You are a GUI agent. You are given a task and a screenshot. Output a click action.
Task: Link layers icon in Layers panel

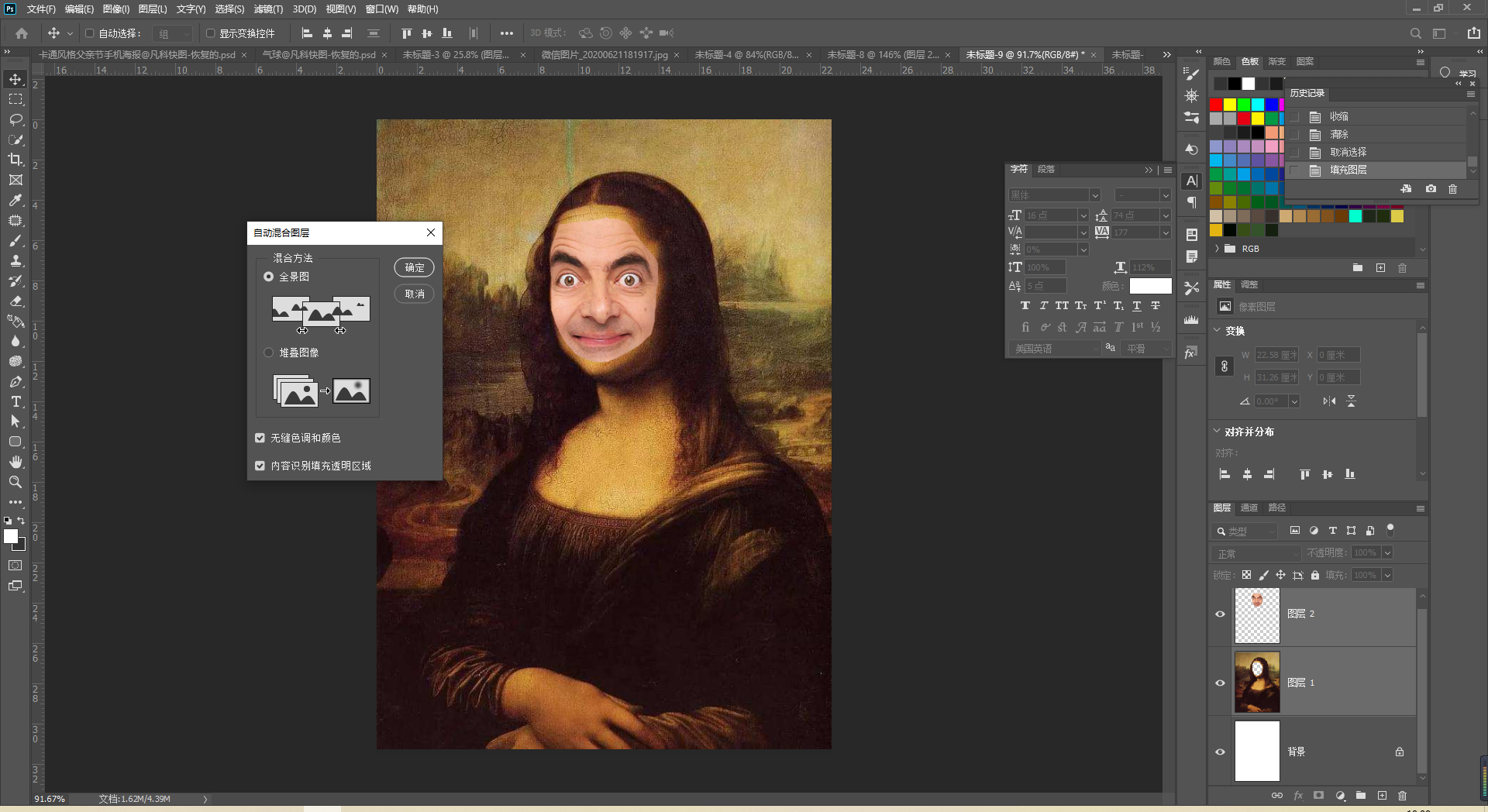point(1276,796)
